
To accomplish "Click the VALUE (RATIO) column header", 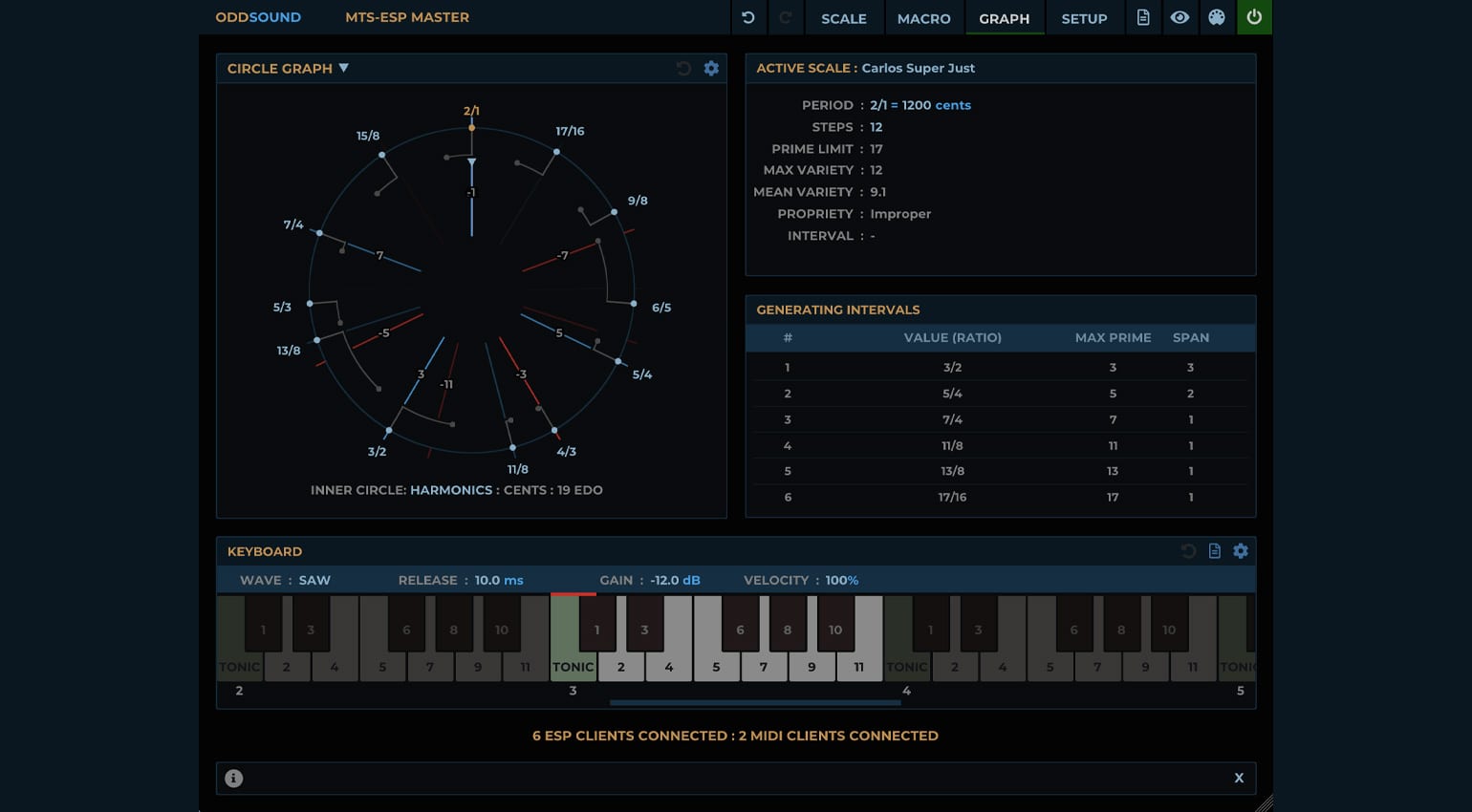I will [x=952, y=338].
